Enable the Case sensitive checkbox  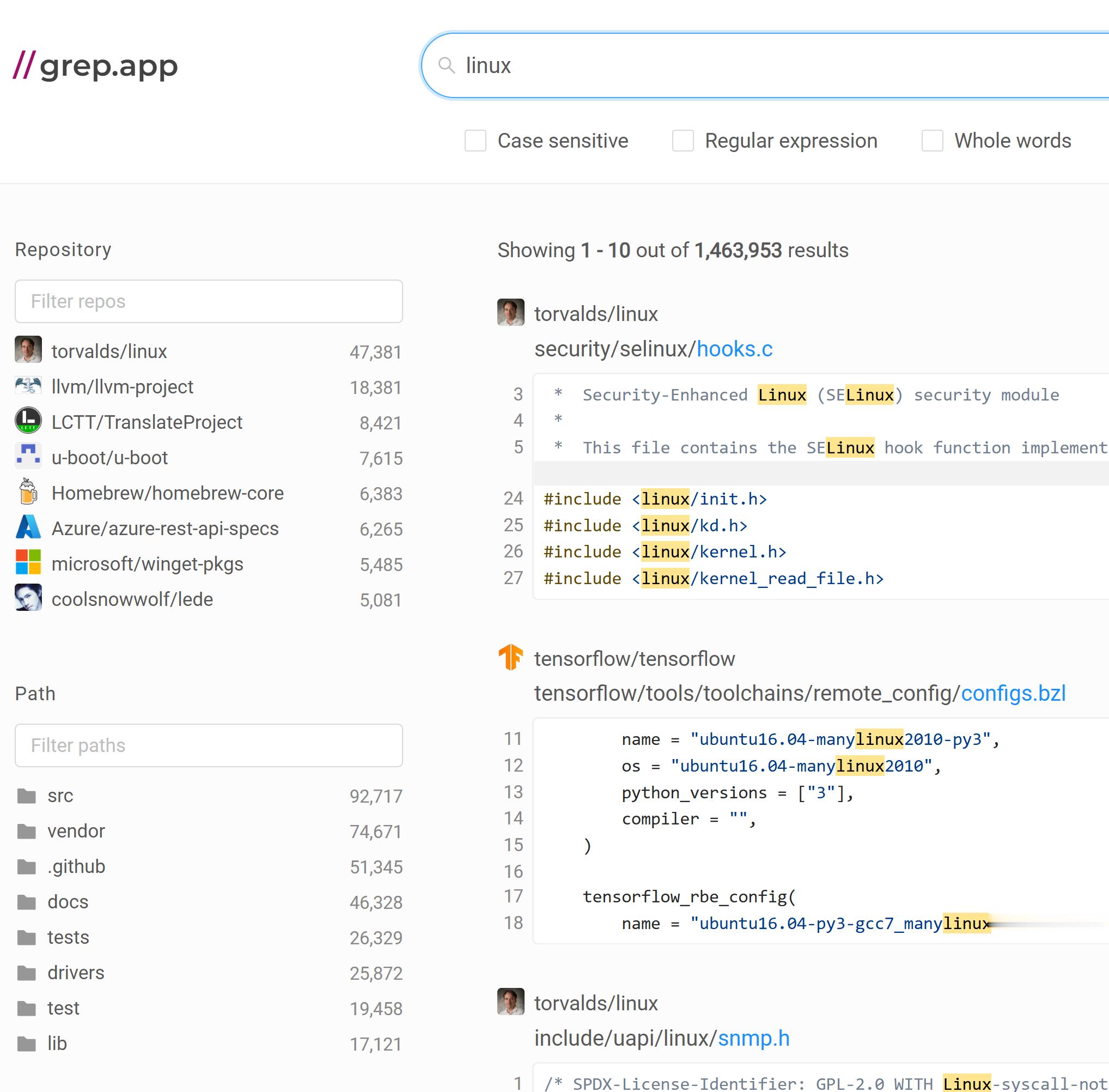tap(476, 141)
